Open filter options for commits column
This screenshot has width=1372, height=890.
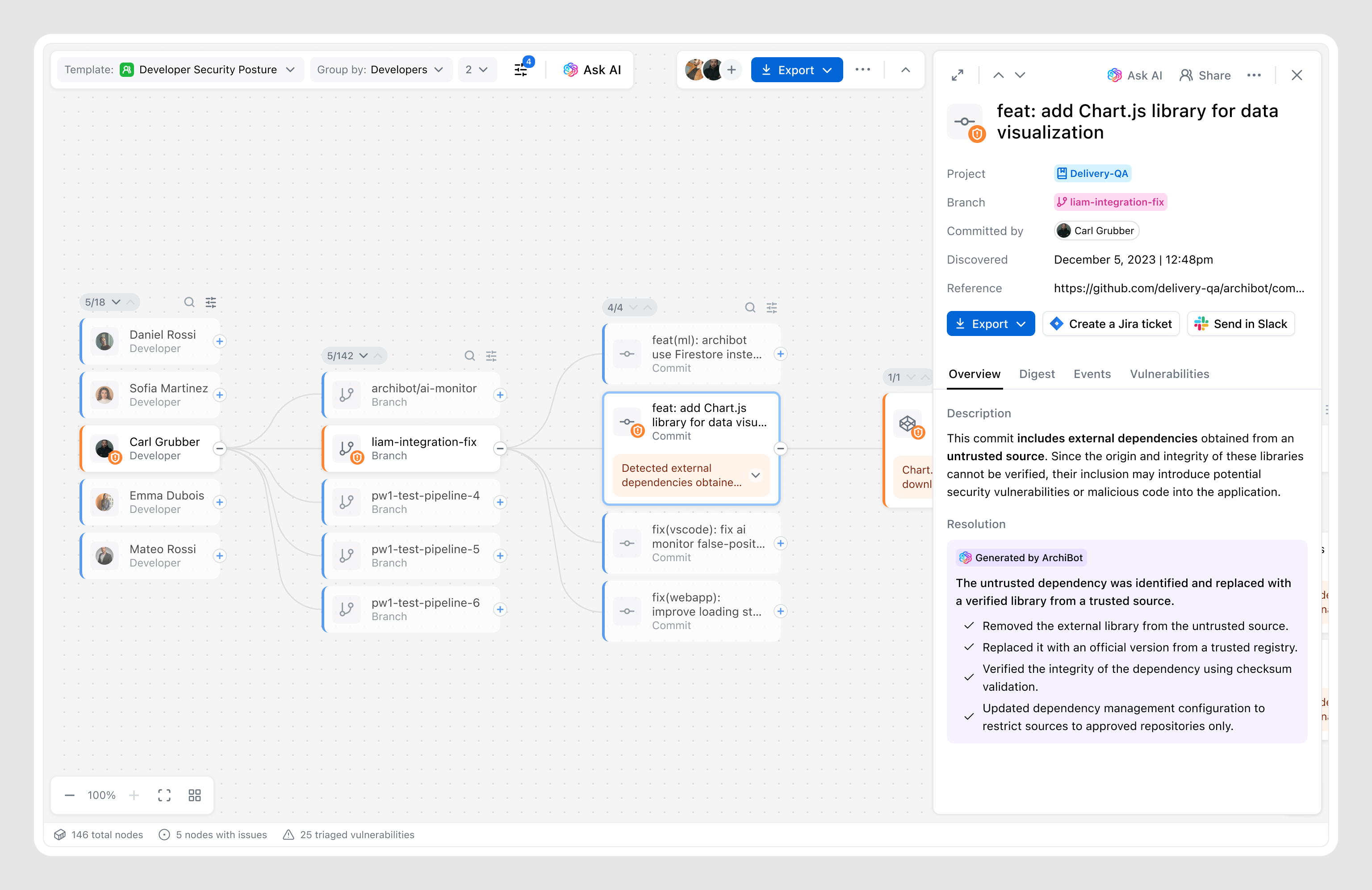click(x=771, y=307)
